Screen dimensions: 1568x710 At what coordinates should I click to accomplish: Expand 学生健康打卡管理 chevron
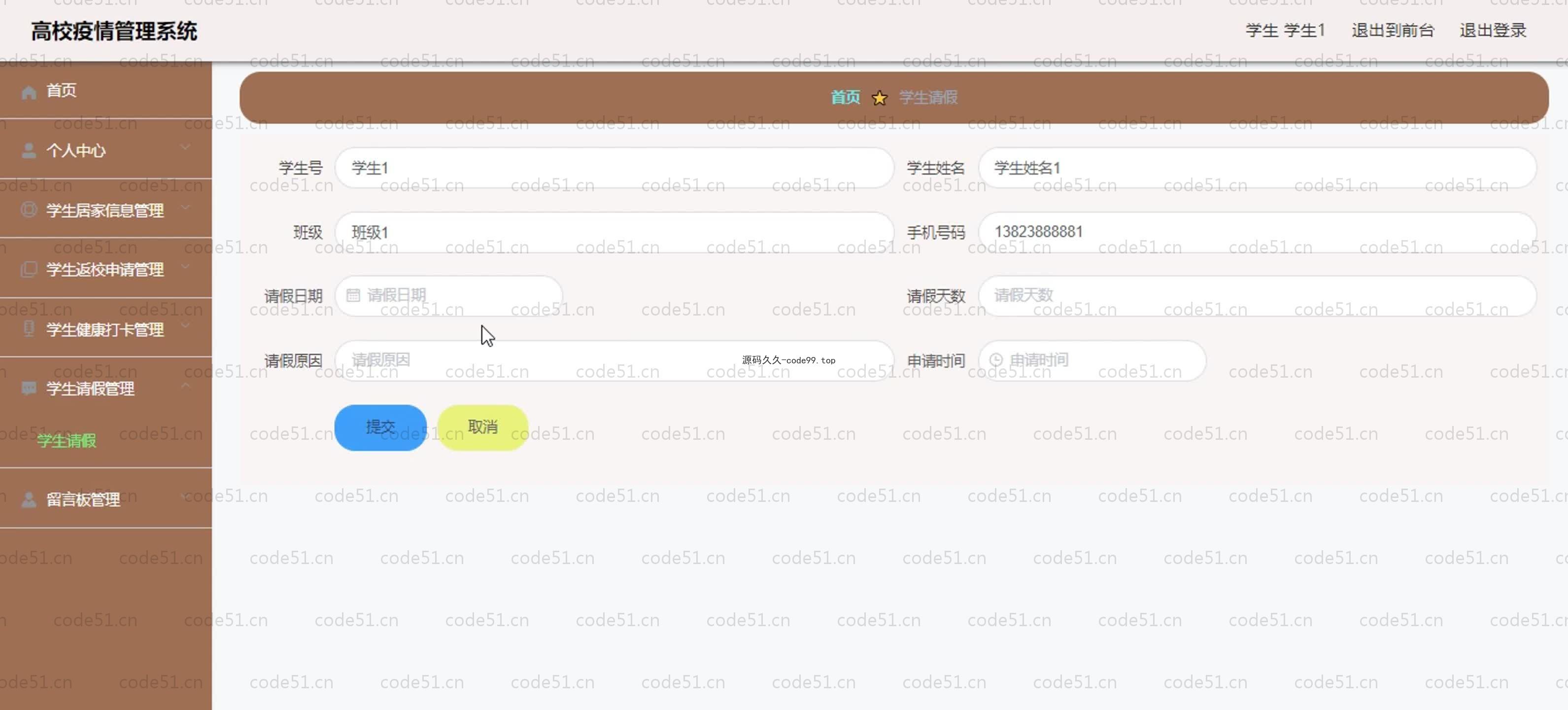click(x=186, y=325)
